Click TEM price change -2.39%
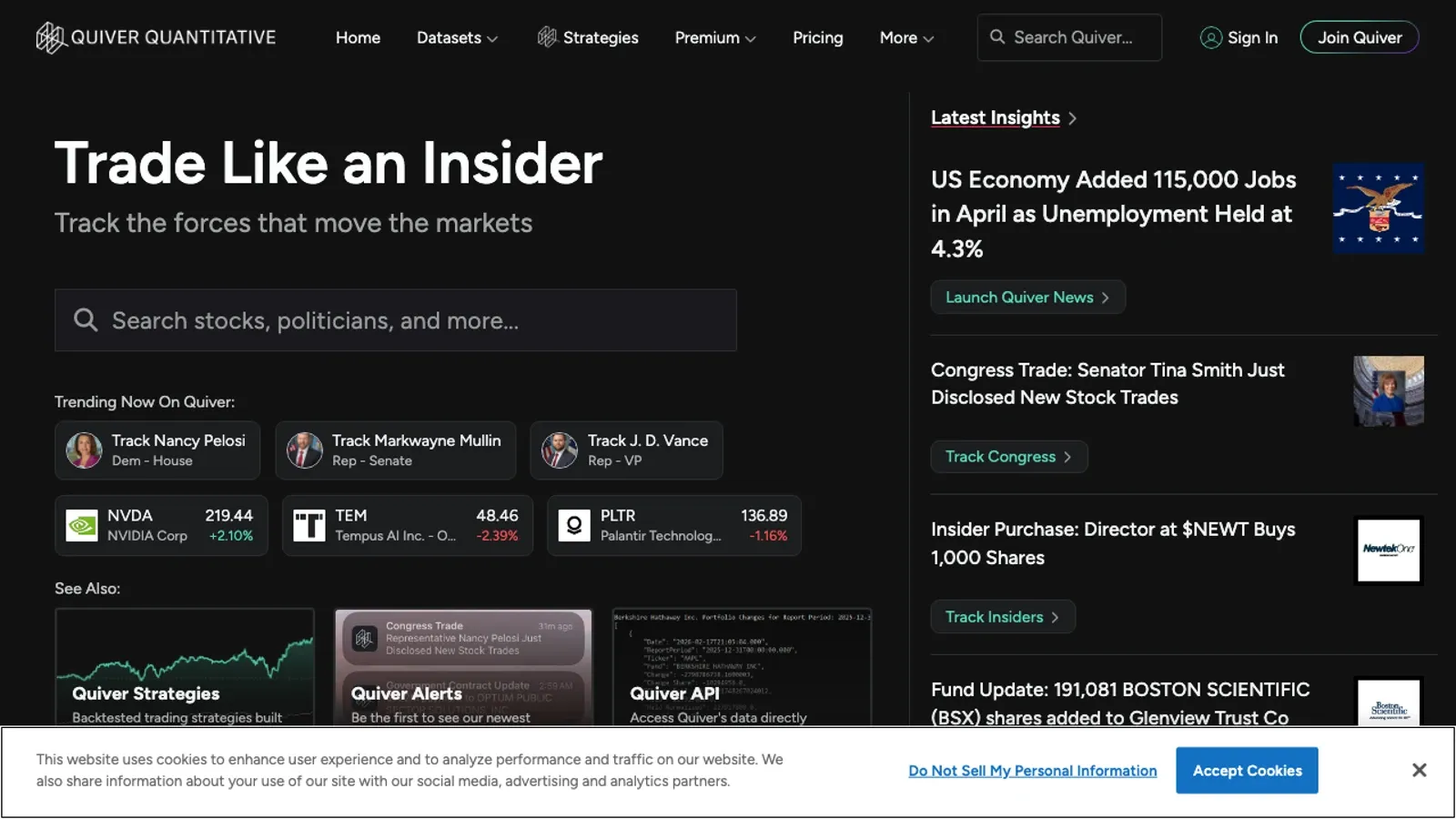The image size is (1456, 819). (x=497, y=536)
